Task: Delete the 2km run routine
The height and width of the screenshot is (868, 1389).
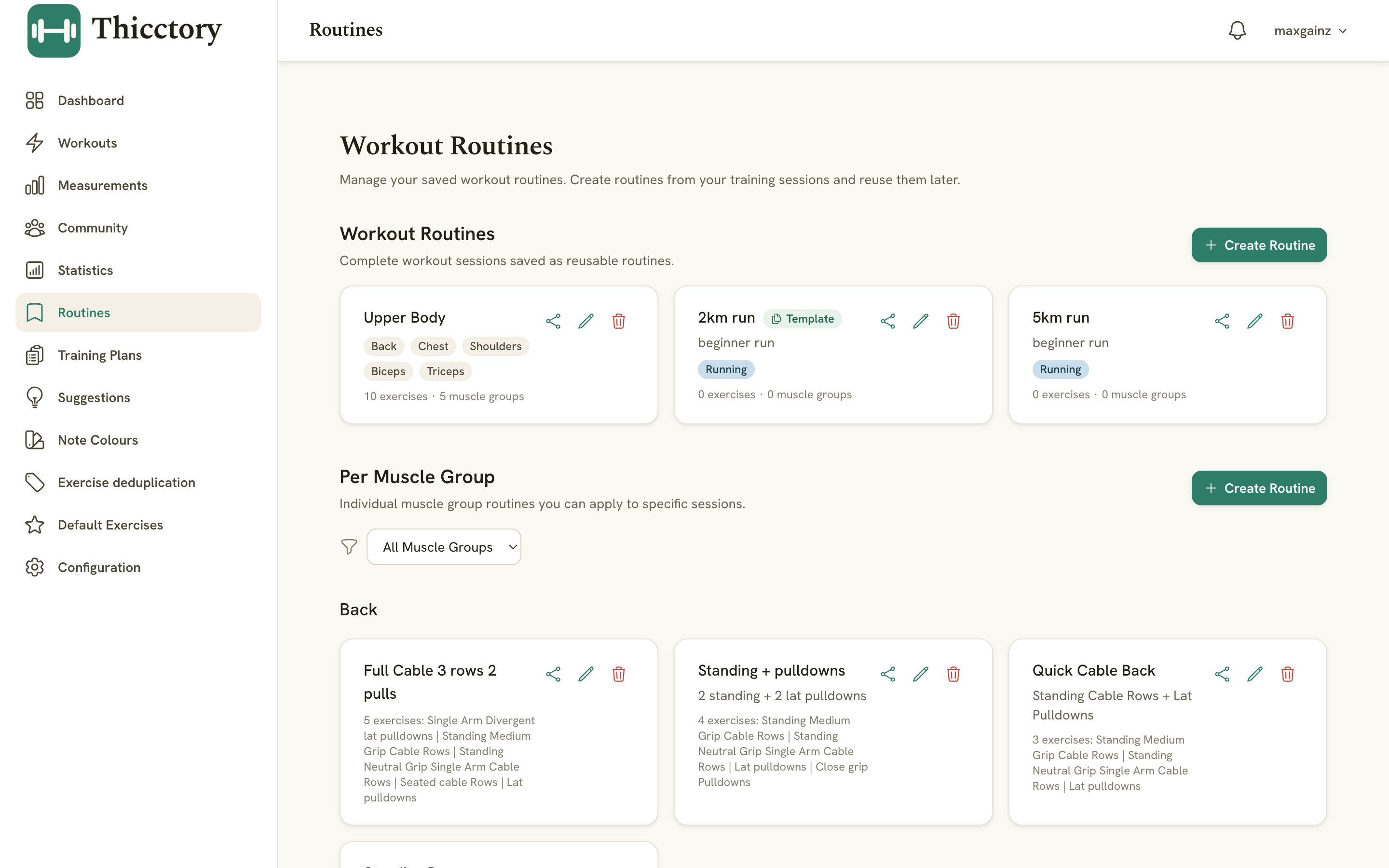Action: [953, 321]
